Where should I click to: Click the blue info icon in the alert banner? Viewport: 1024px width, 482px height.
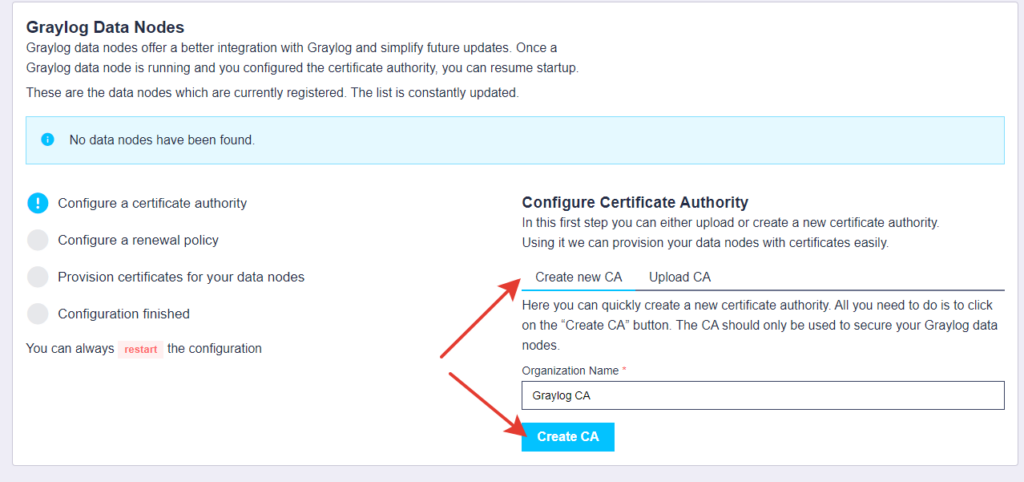[47, 140]
